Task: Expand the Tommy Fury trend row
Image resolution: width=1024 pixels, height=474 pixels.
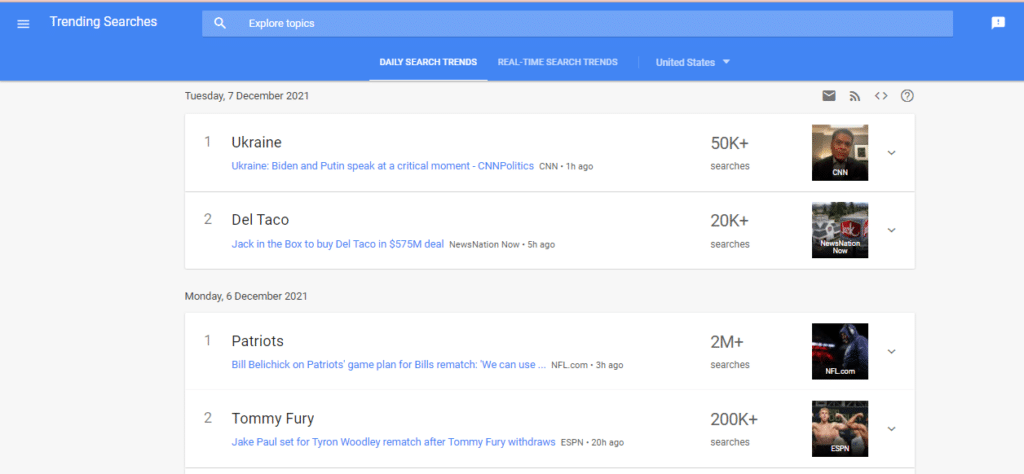Action: pyautogui.click(x=891, y=429)
